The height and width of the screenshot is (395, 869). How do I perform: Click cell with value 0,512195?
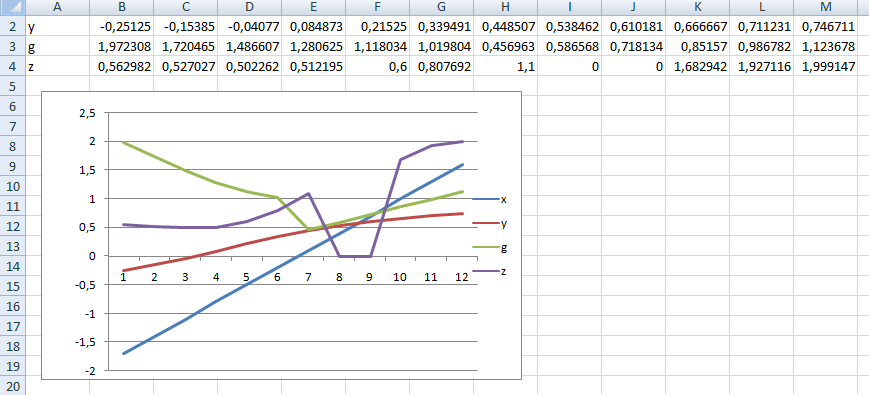[x=314, y=66]
